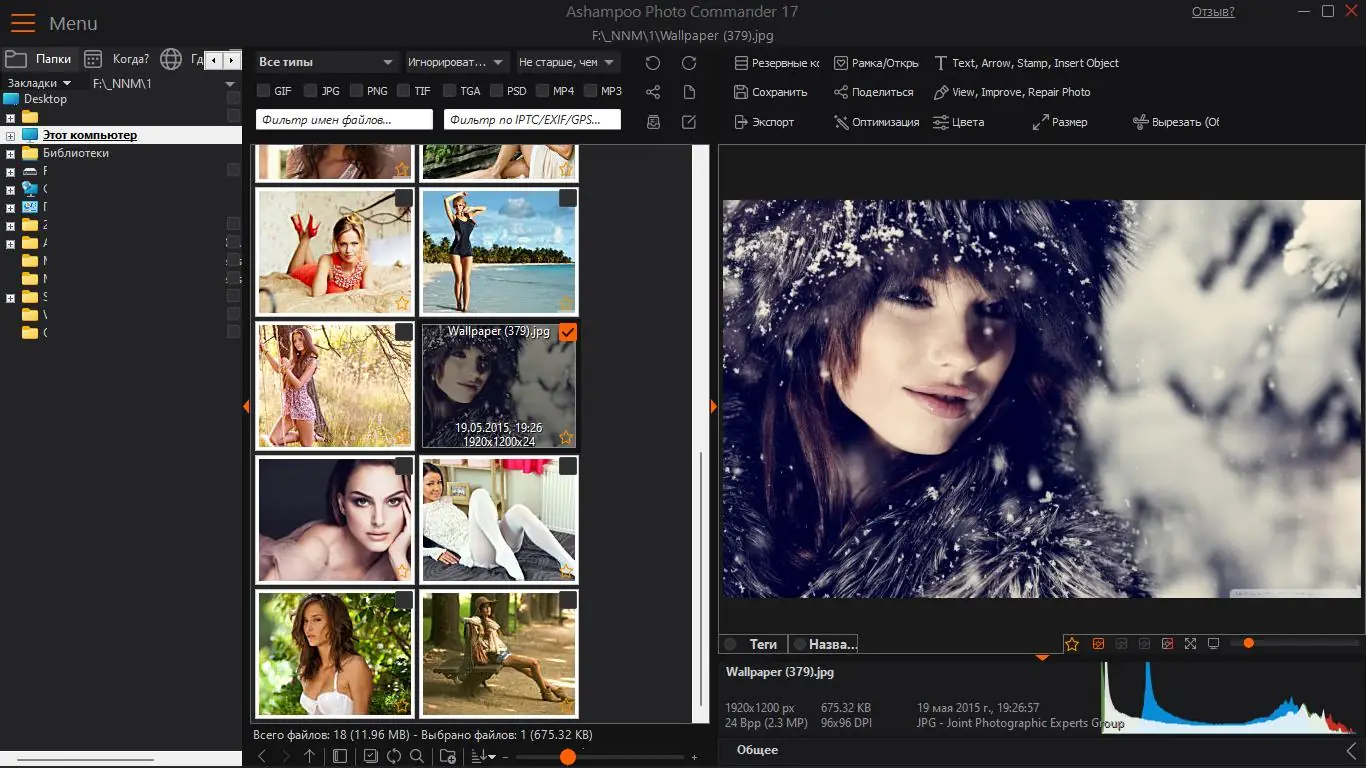Click the slideshow monitor icon near the histogram
The width and height of the screenshot is (1366, 768).
pyautogui.click(x=1213, y=645)
